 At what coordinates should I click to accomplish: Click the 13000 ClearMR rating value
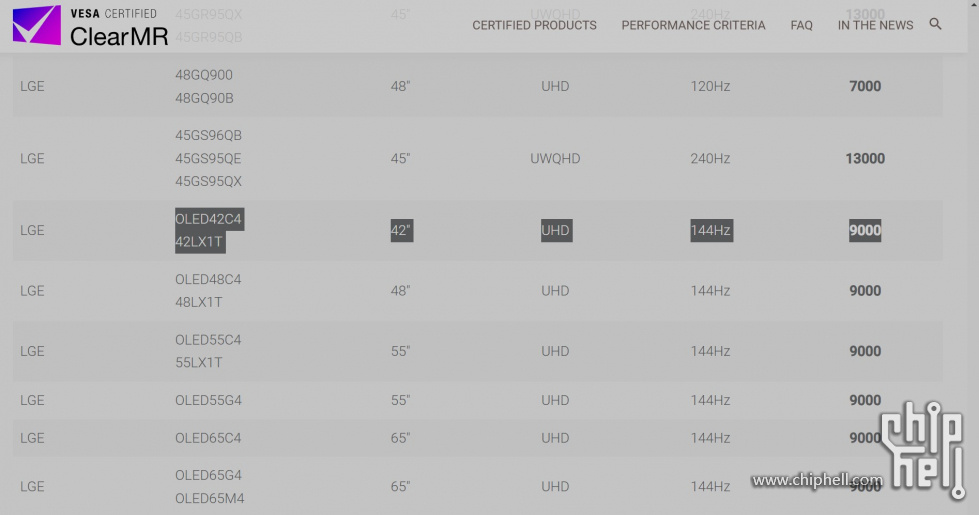[865, 159]
